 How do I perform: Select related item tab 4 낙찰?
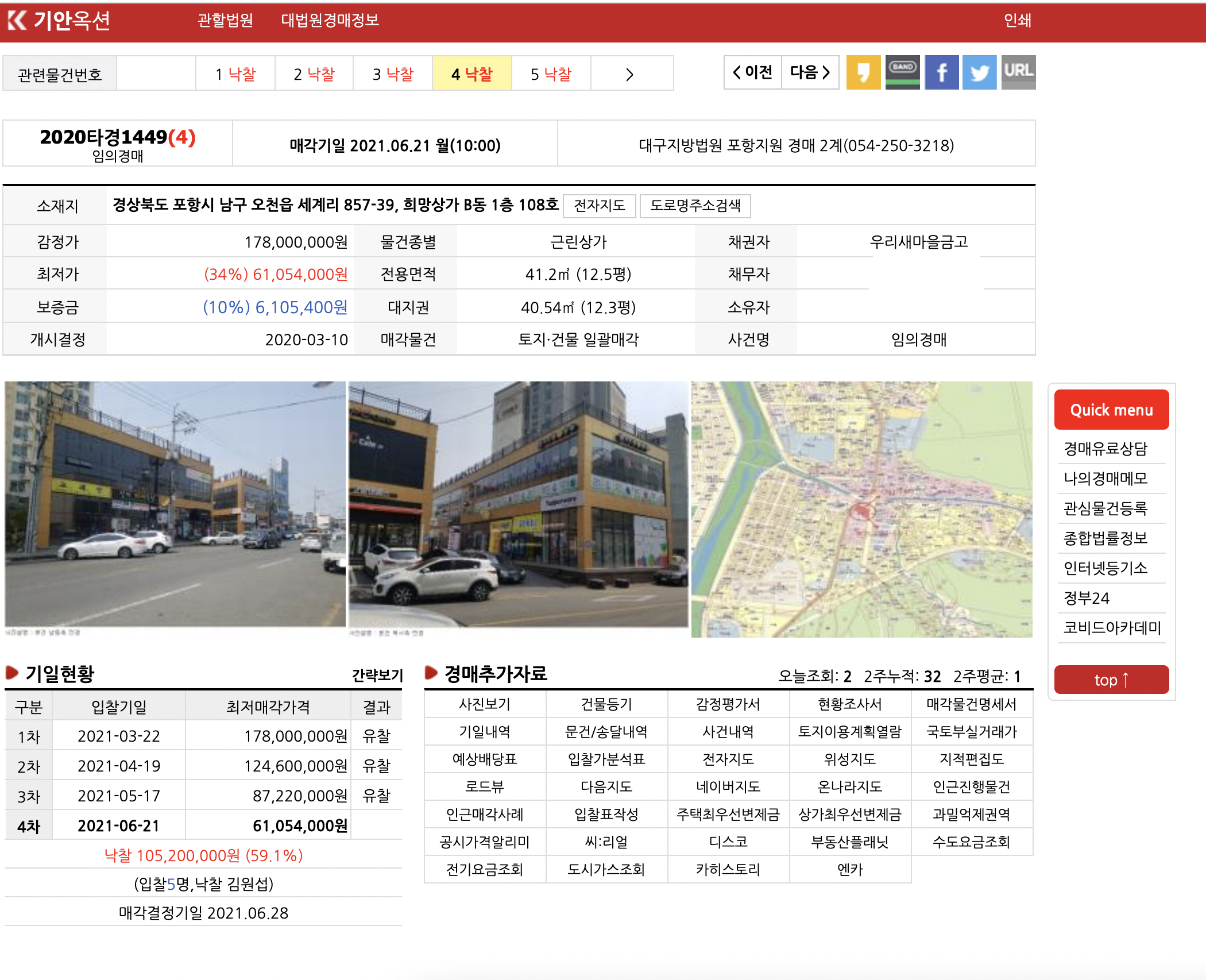472,74
